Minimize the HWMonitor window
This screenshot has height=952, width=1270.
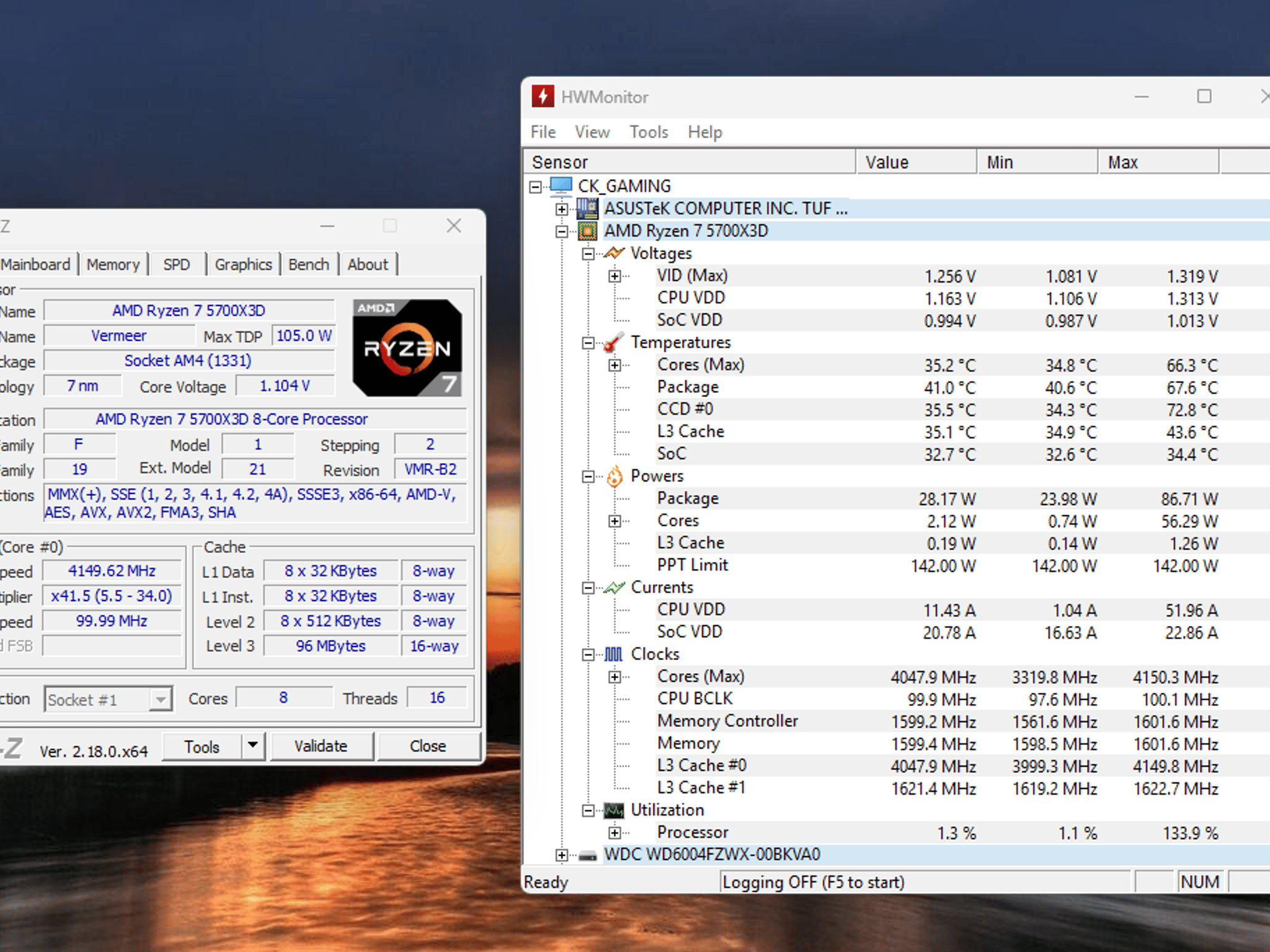1142,97
